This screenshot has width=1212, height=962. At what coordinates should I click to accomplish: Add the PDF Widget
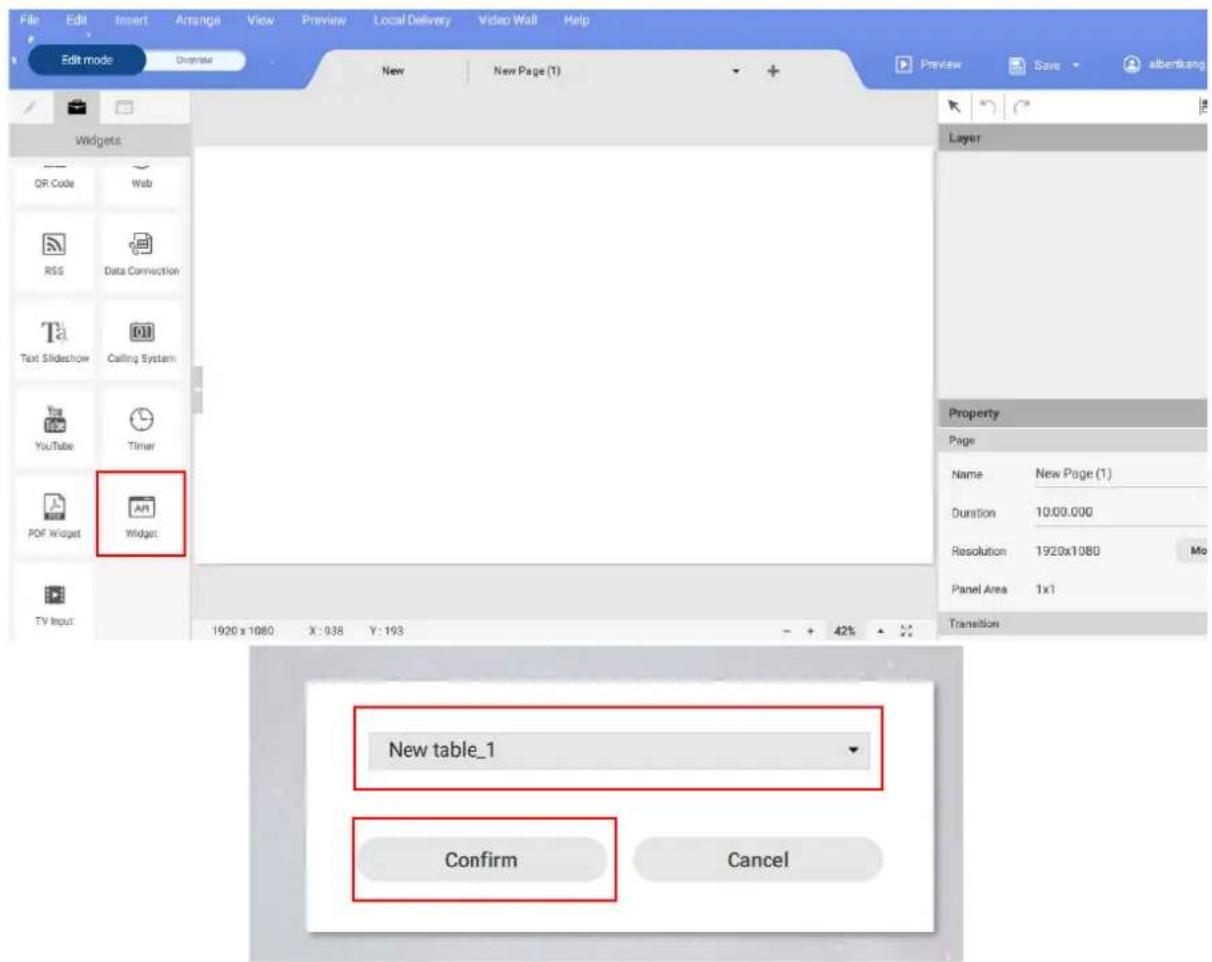pos(54,514)
